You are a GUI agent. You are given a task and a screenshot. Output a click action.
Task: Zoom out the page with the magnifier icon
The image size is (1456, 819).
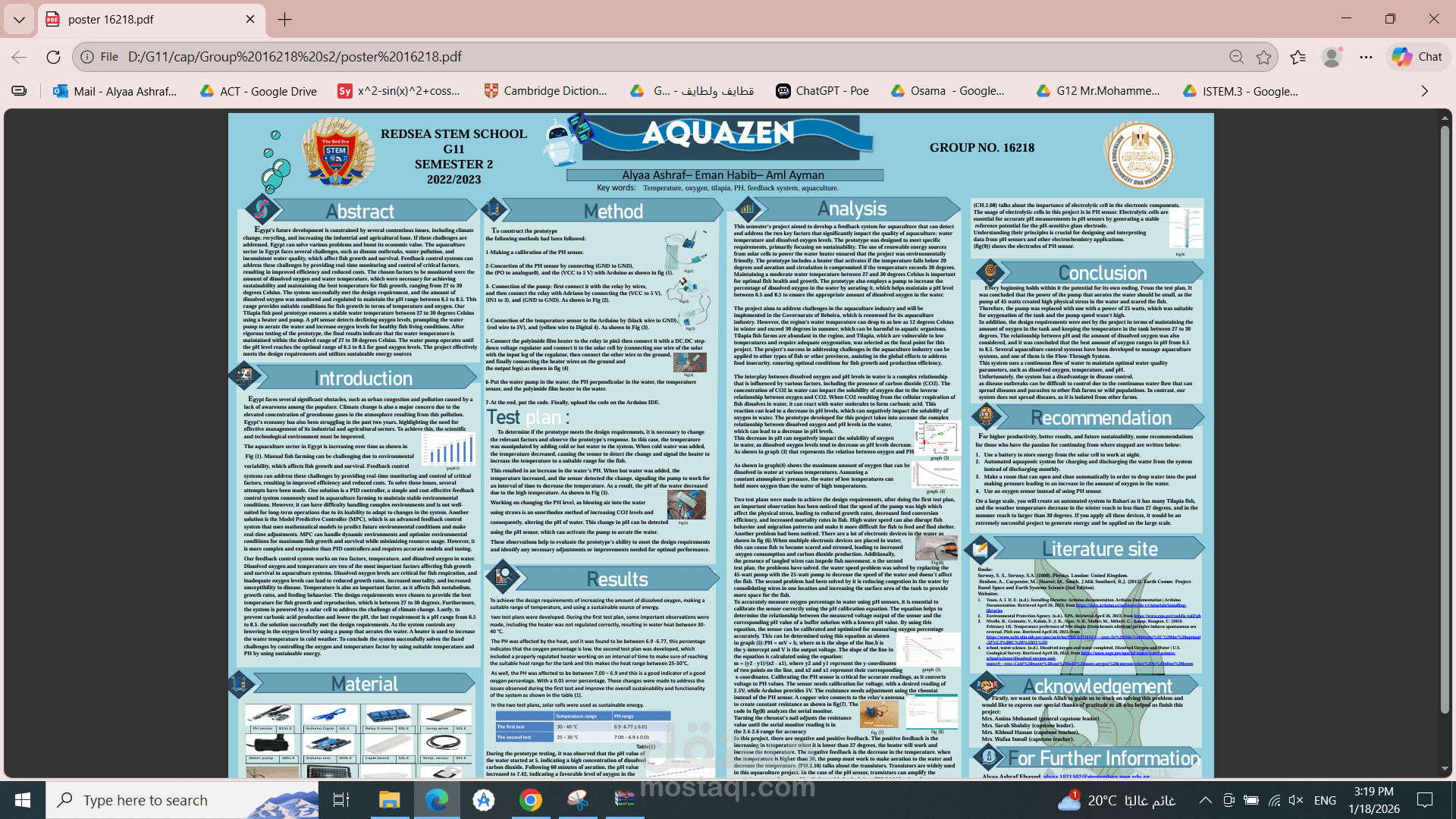click(x=1236, y=57)
